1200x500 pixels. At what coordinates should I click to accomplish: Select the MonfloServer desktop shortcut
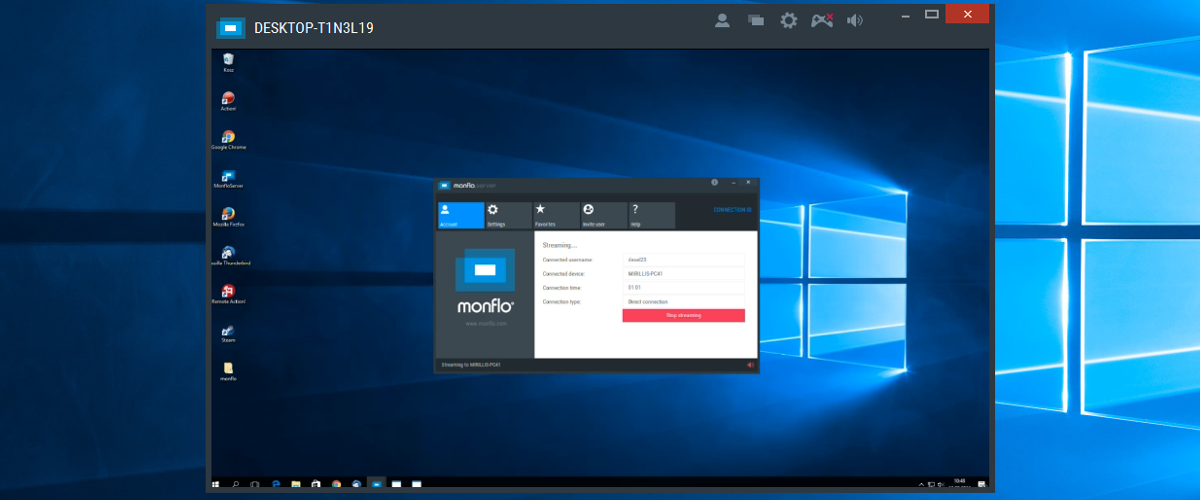click(x=228, y=178)
